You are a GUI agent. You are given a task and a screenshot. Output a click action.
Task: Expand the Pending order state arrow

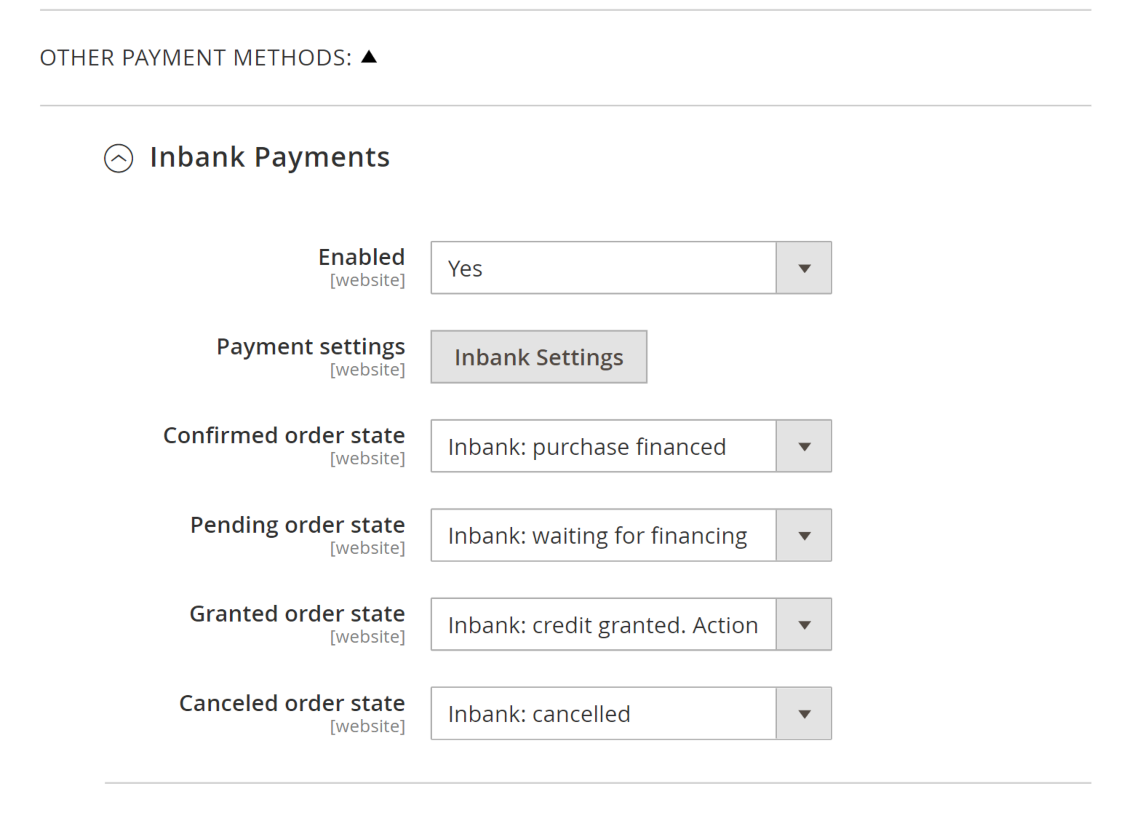[804, 535]
